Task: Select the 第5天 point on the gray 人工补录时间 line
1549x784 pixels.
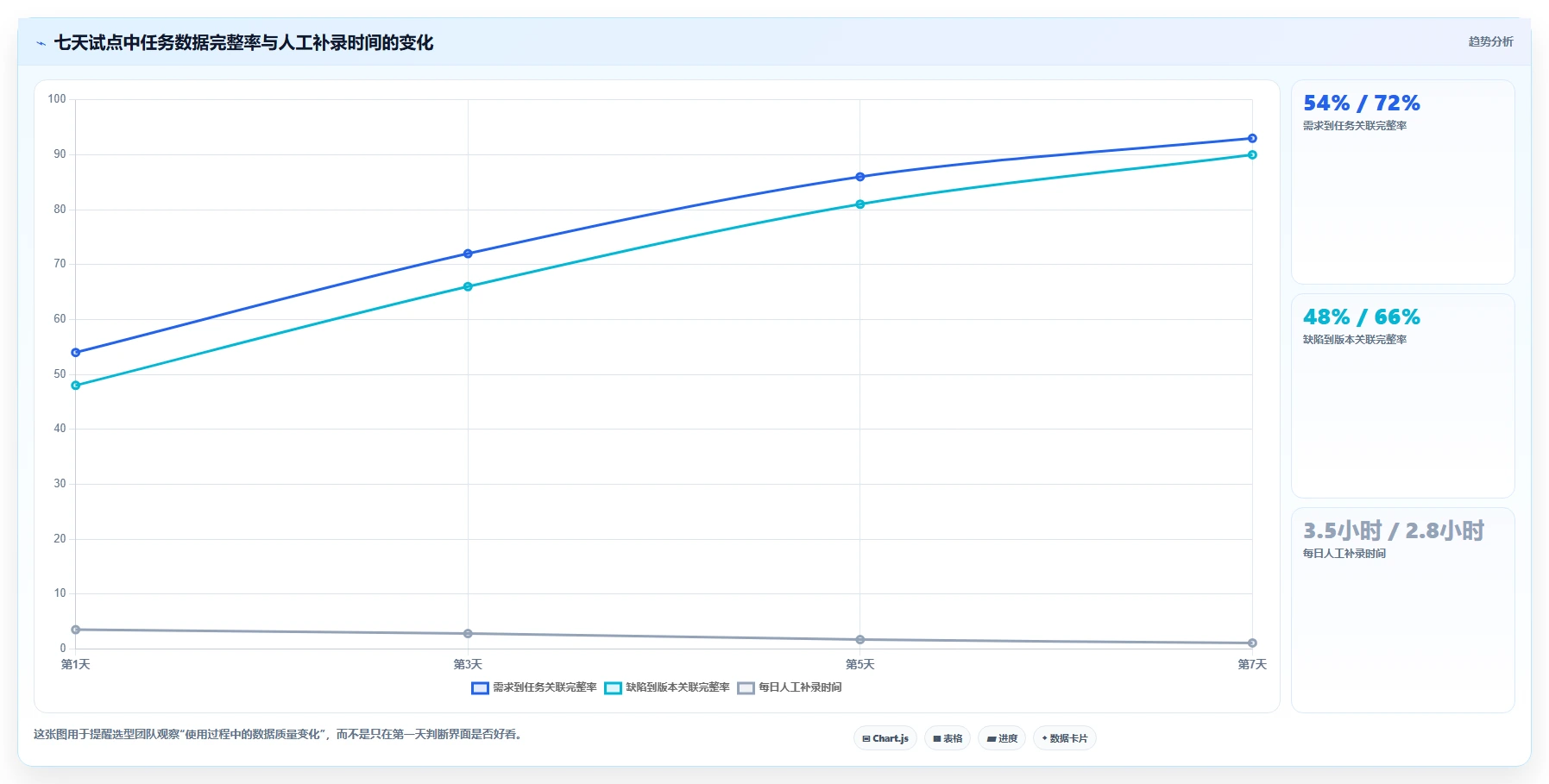Action: (860, 640)
